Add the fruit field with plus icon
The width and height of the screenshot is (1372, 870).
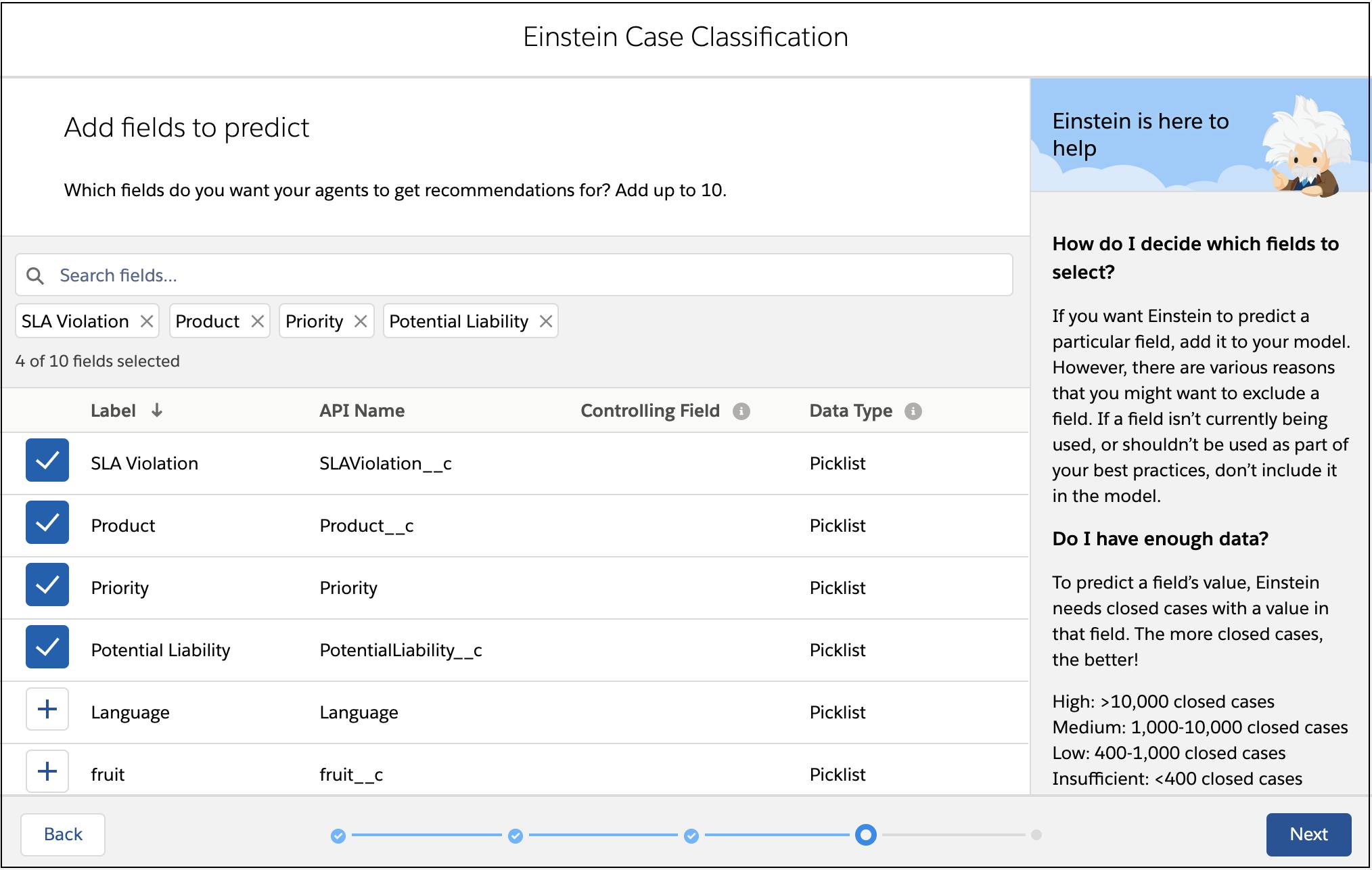[x=47, y=771]
